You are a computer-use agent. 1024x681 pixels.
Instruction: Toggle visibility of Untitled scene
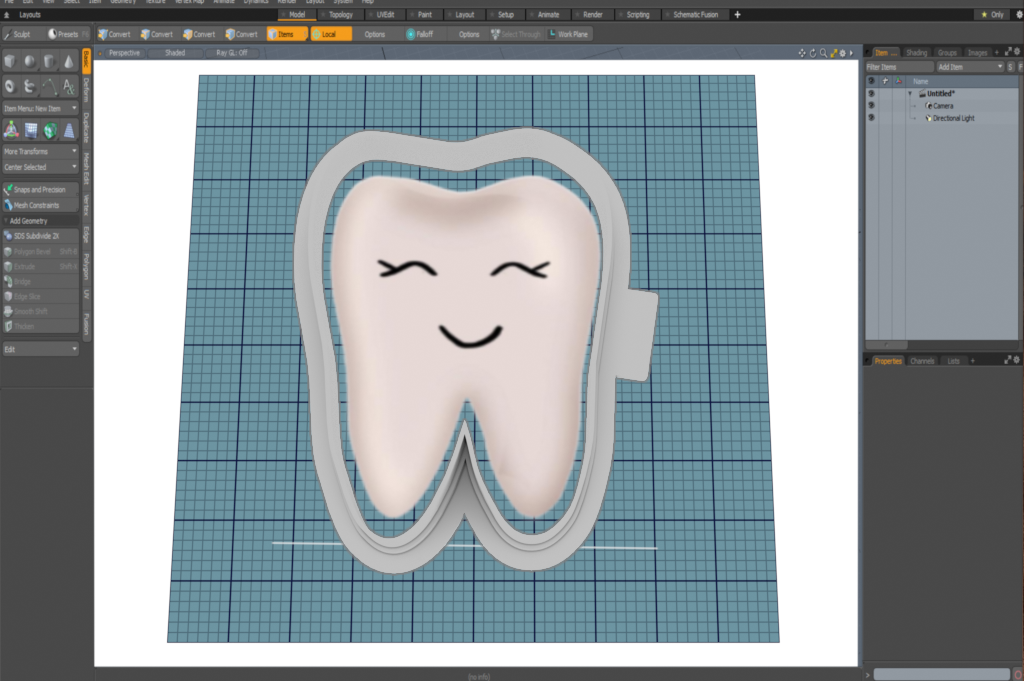871,93
